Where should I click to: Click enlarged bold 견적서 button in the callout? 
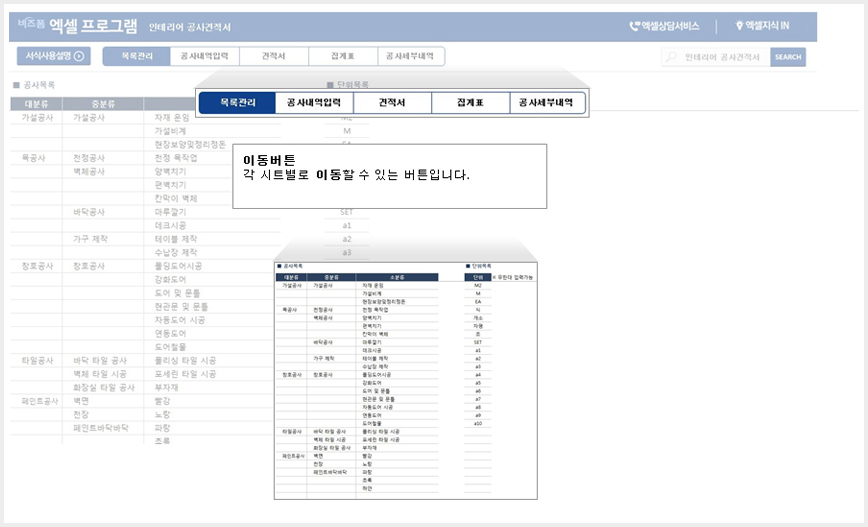pyautogui.click(x=392, y=102)
